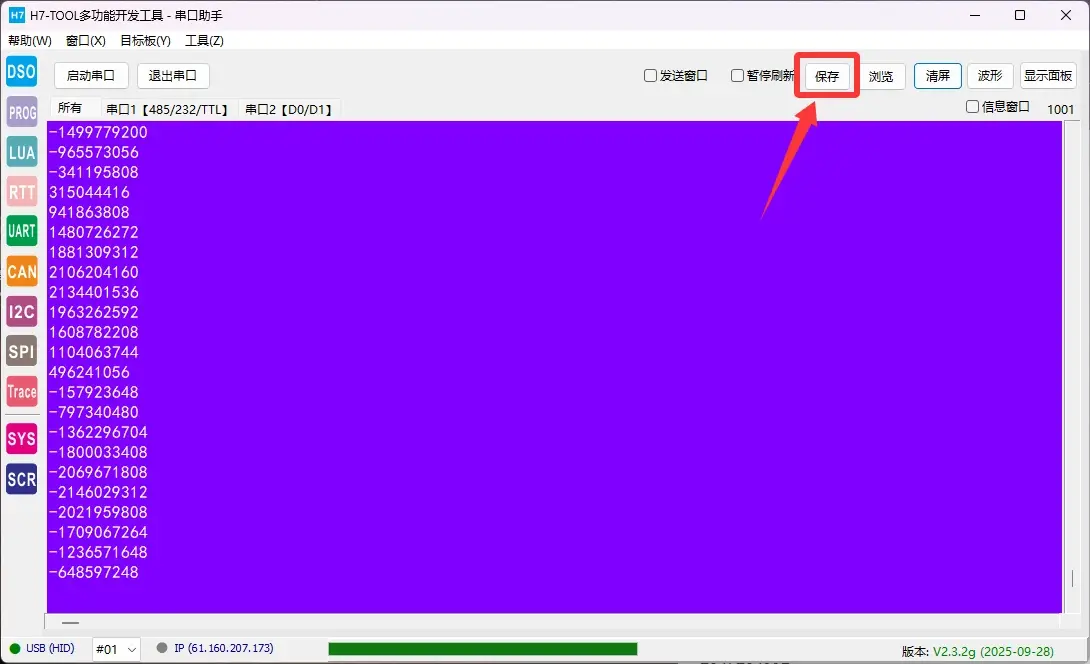Viewport: 1090px width, 664px height.
Task: Open the 工具(Z) menu
Action: pyautogui.click(x=204, y=40)
